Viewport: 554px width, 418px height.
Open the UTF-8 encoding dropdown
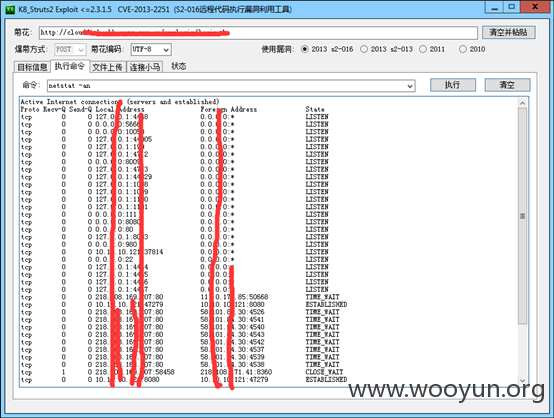click(x=151, y=49)
